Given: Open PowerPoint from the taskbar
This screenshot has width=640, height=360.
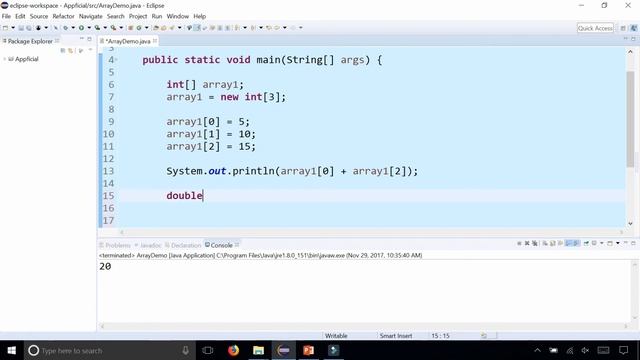Looking at the screenshot, I should (x=309, y=351).
